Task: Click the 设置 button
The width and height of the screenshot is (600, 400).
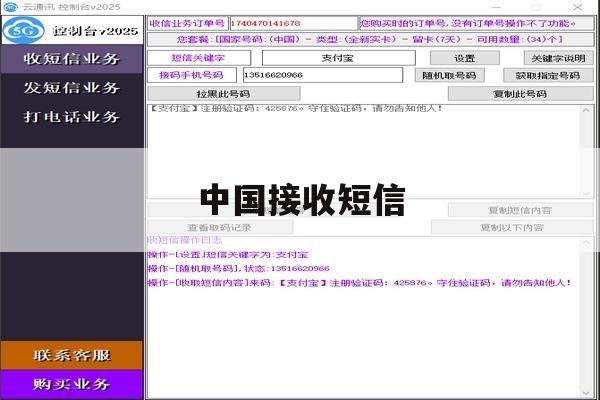Action: [465, 58]
